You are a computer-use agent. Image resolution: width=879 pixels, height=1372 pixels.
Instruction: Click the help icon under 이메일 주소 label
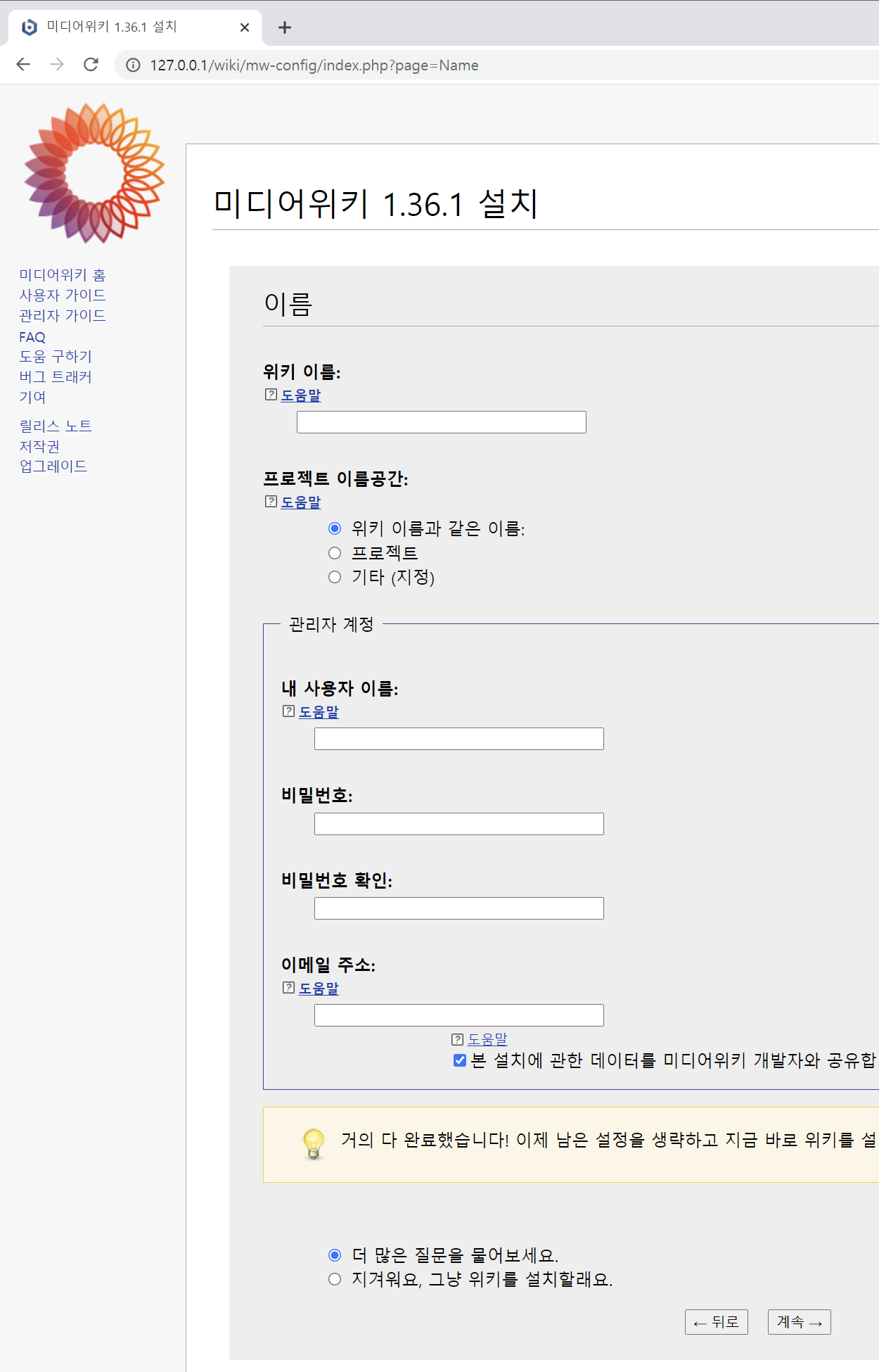[288, 988]
